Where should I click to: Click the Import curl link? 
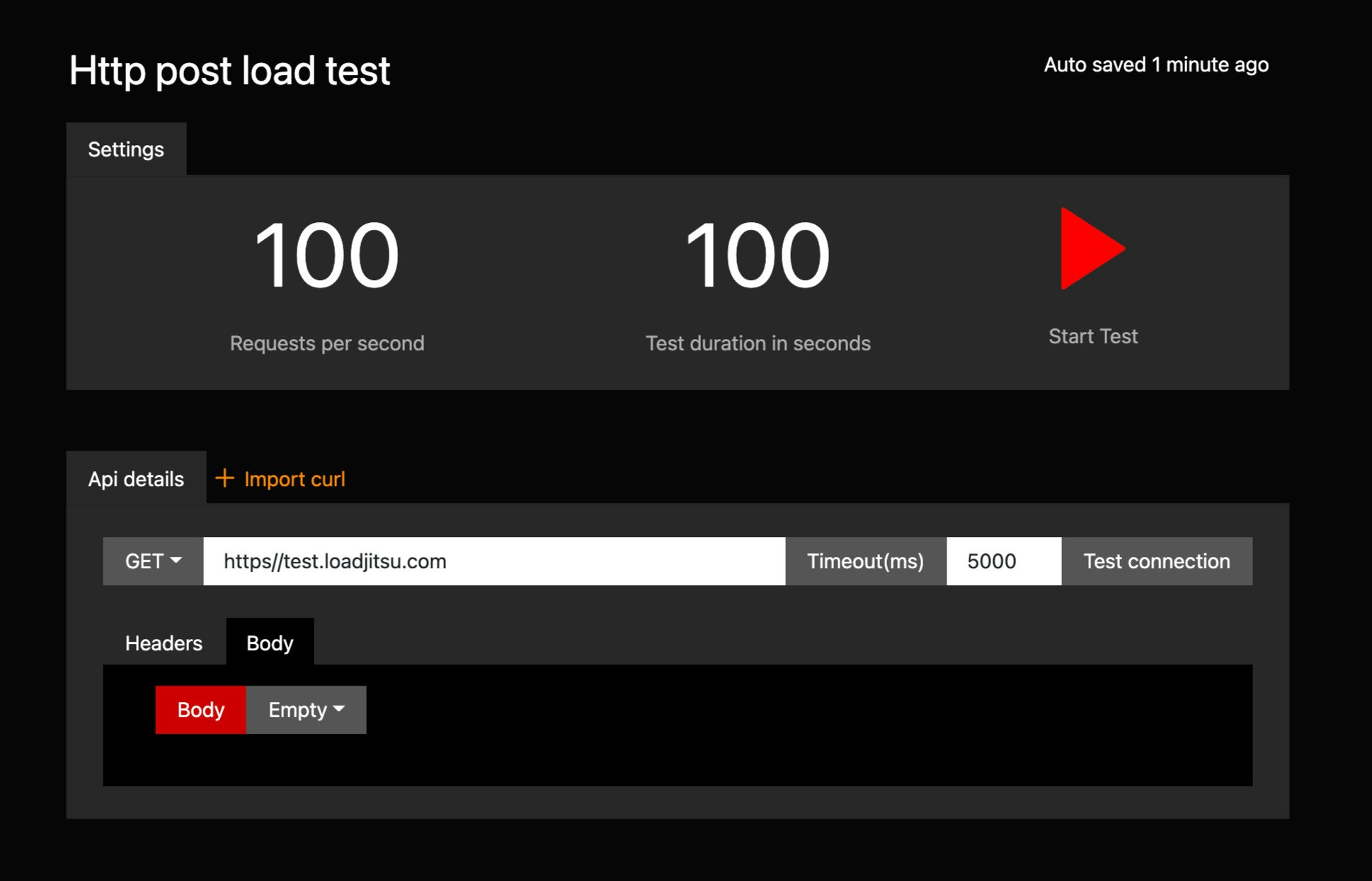point(295,479)
